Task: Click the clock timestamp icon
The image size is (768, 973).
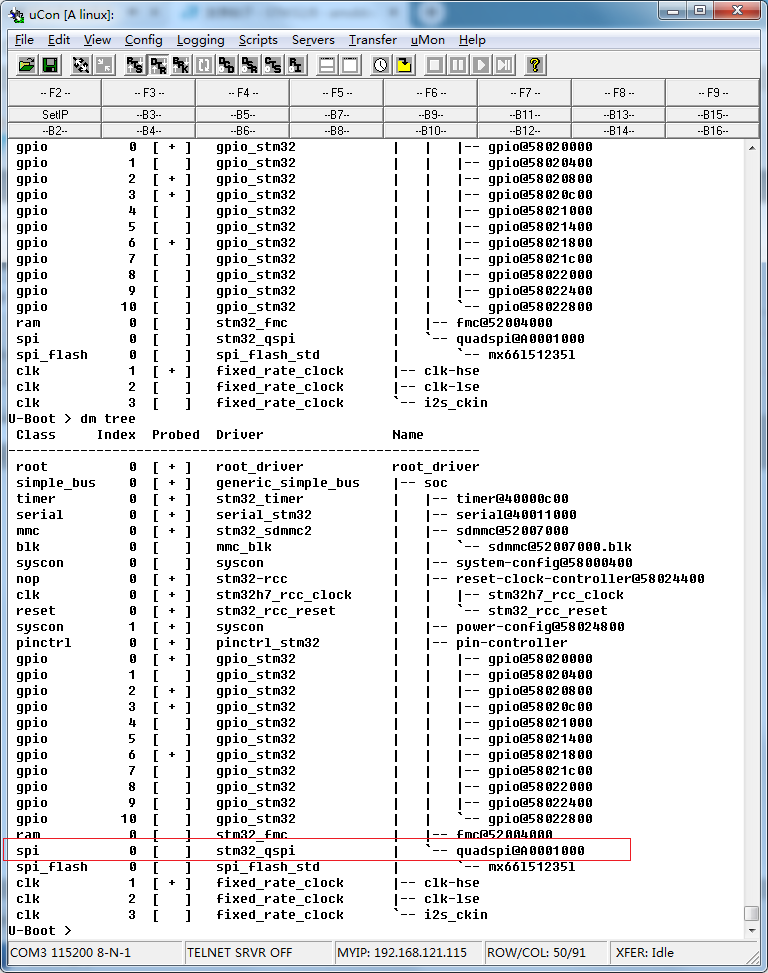Action: click(381, 65)
